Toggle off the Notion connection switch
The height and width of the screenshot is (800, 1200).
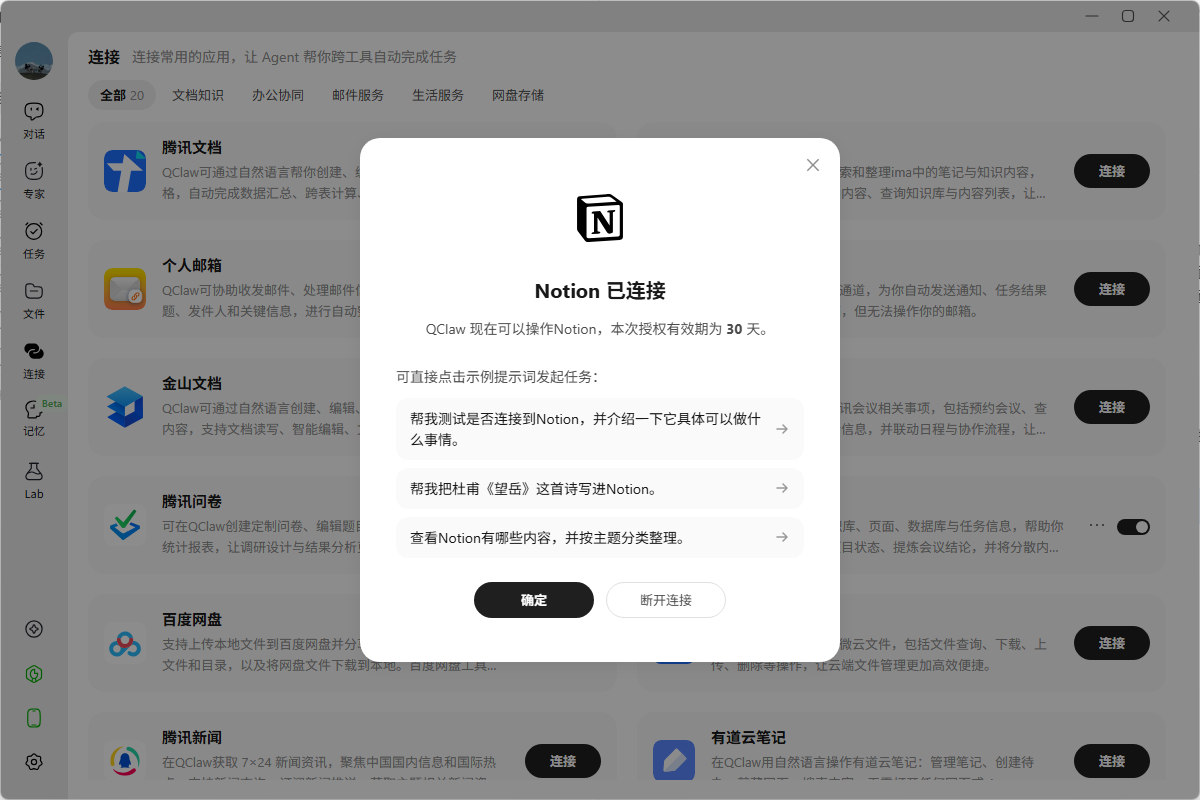tap(1133, 526)
